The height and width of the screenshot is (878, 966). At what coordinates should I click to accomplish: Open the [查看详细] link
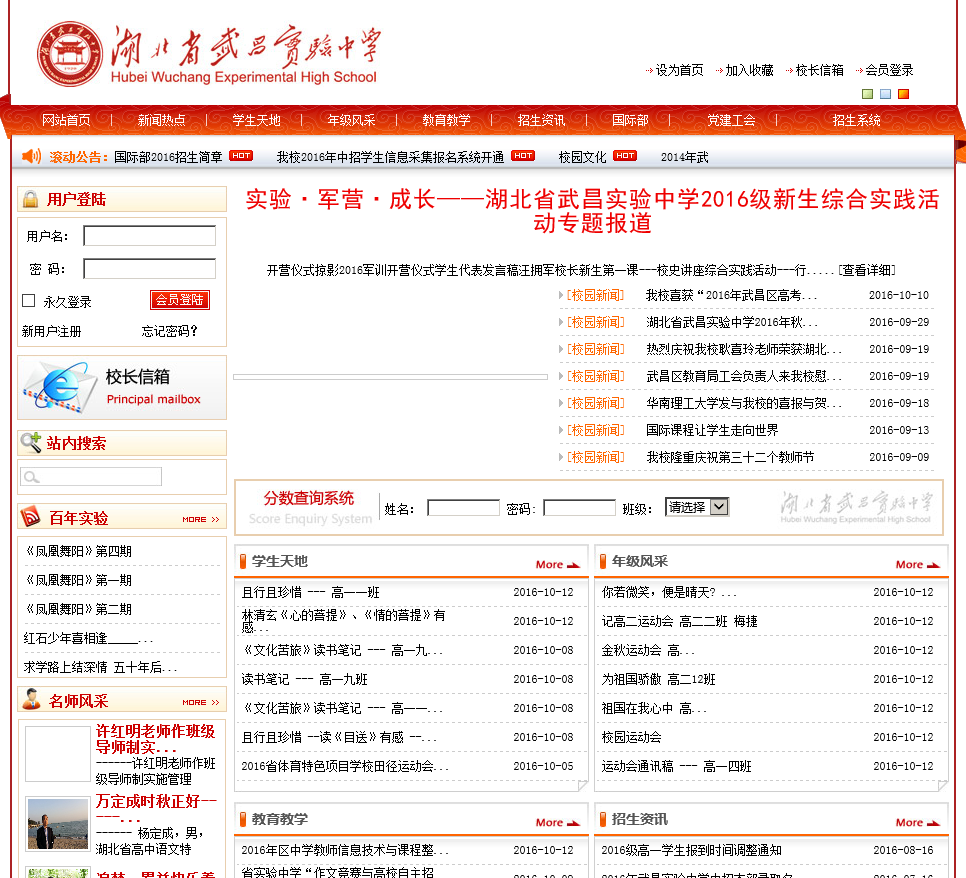click(866, 270)
